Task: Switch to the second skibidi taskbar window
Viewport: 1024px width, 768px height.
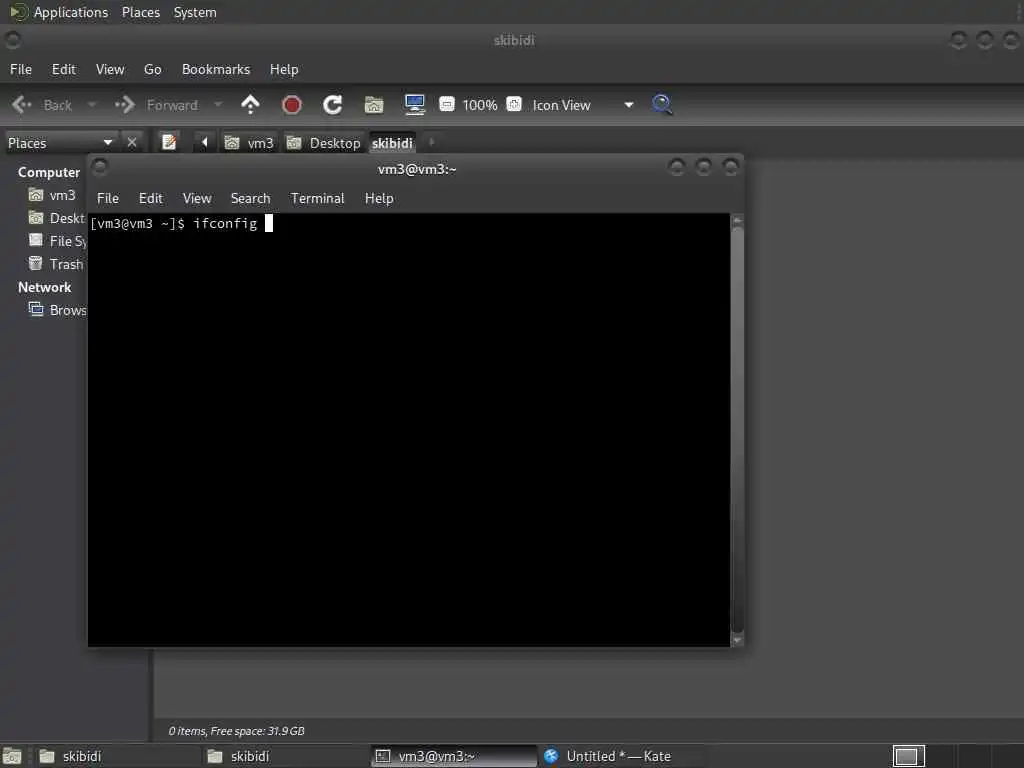Action: tap(285, 756)
